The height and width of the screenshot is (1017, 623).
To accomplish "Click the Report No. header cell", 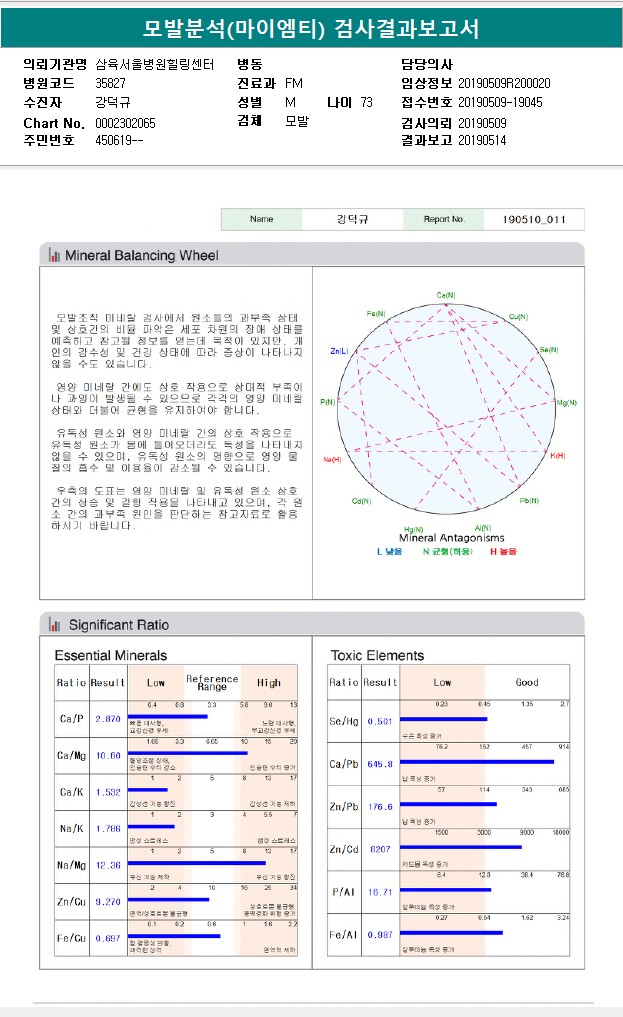I will 444,219.
